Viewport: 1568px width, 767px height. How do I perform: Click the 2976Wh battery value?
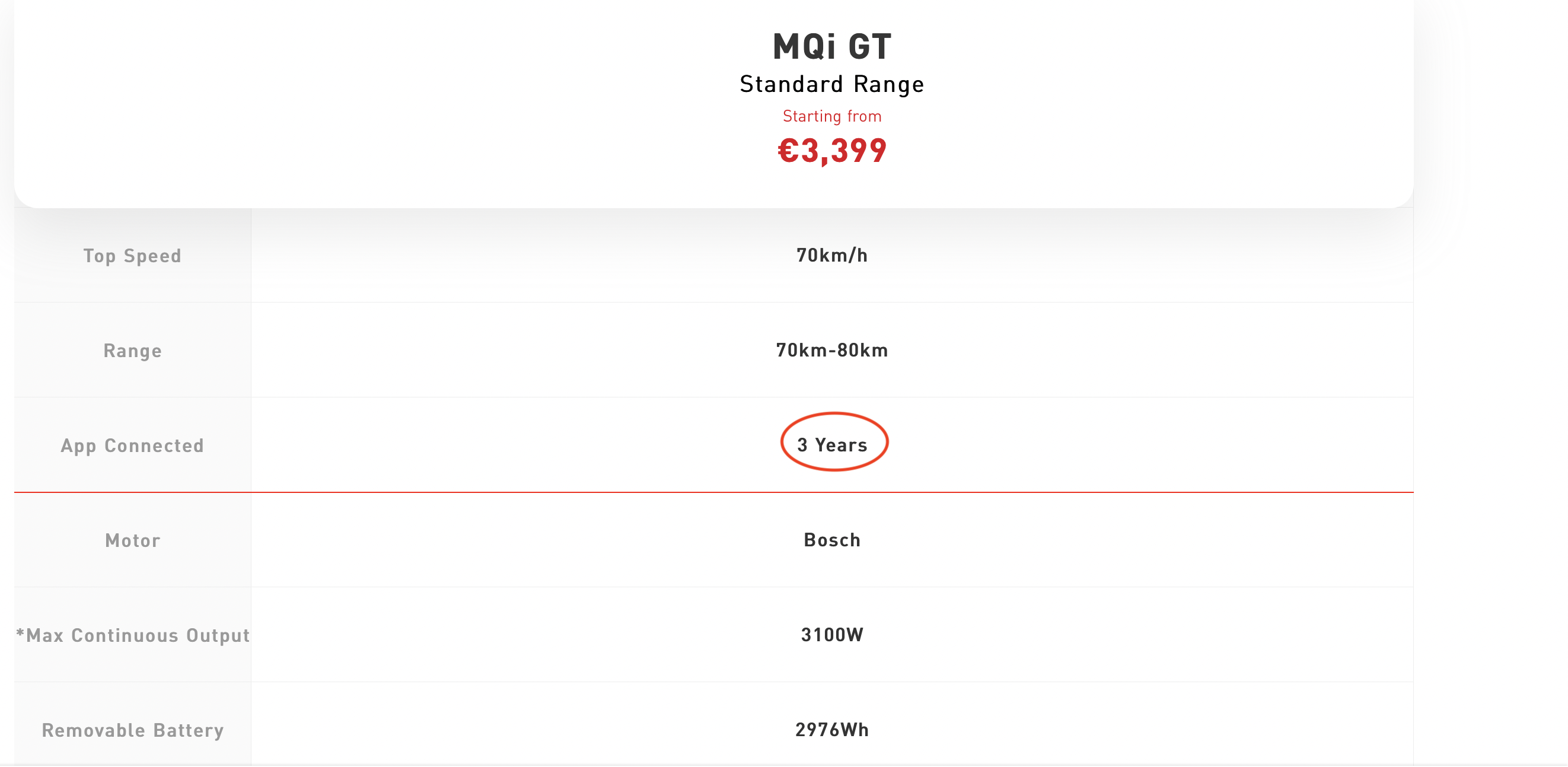click(x=831, y=730)
